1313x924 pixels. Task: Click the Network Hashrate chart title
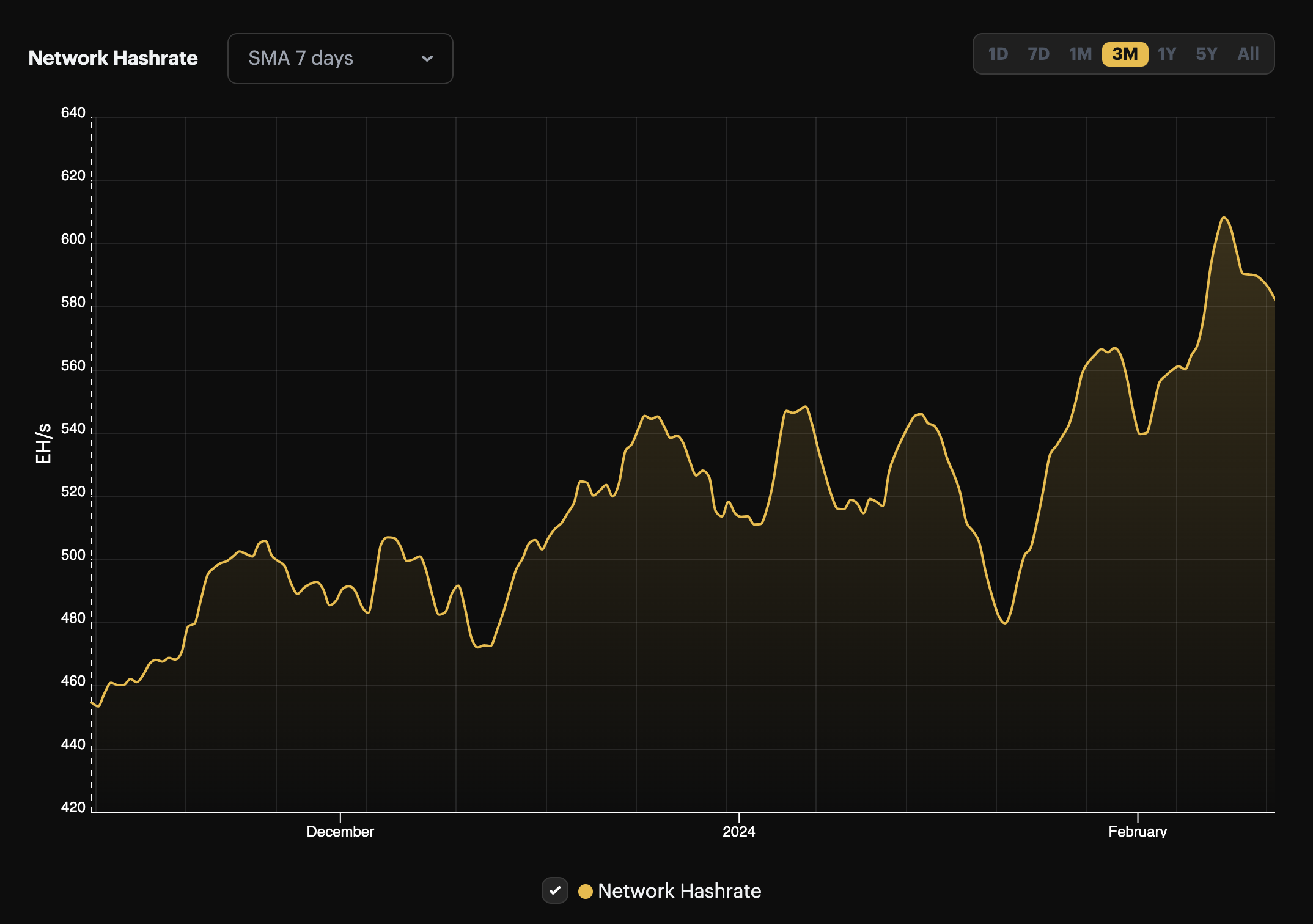113,58
